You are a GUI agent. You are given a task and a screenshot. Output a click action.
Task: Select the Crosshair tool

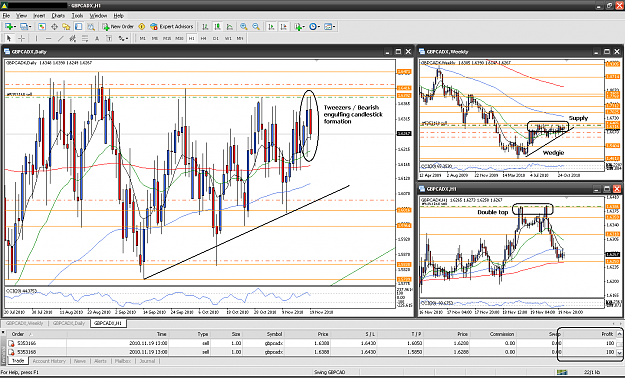[x=21, y=38]
